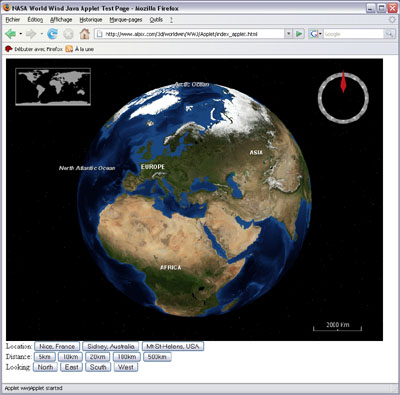Screen dimensions: 400x395
Task: Look East button
Action: [71, 367]
